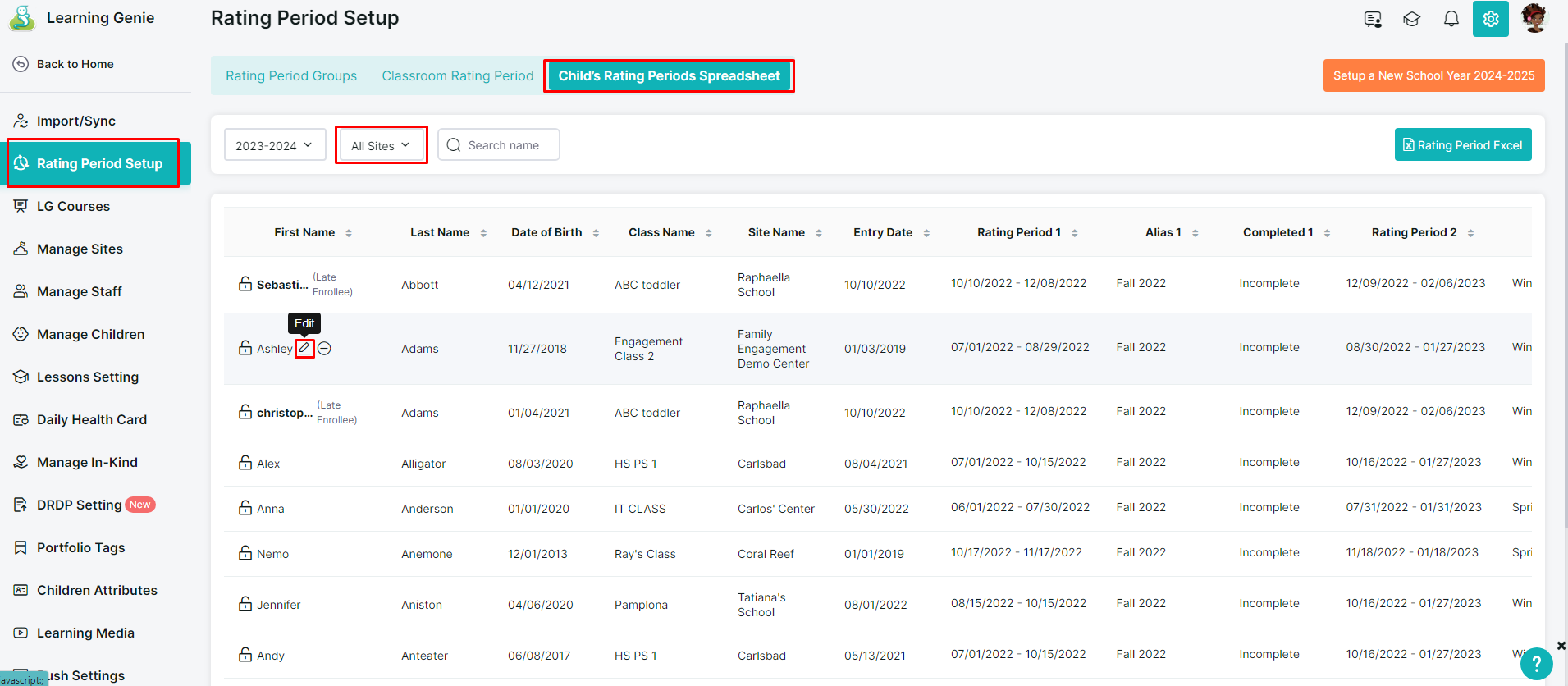Open the settings gear icon in header
Viewport: 1568px width, 686px height.
point(1491,19)
